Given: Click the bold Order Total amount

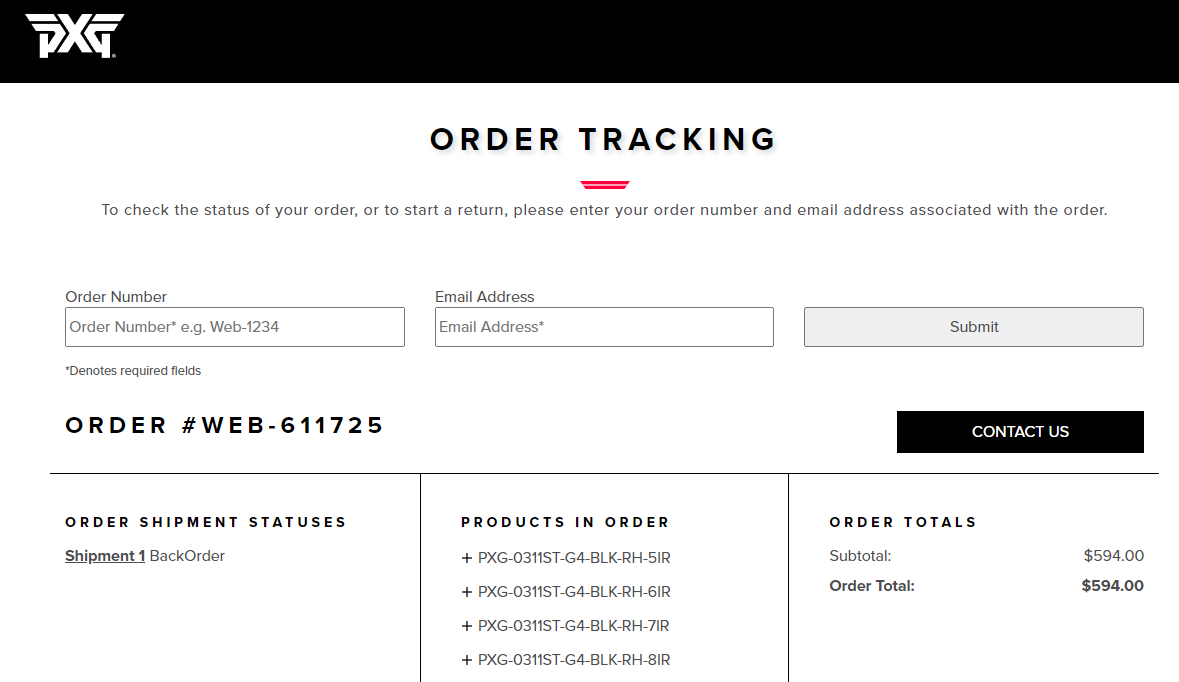Looking at the screenshot, I should point(1112,586).
